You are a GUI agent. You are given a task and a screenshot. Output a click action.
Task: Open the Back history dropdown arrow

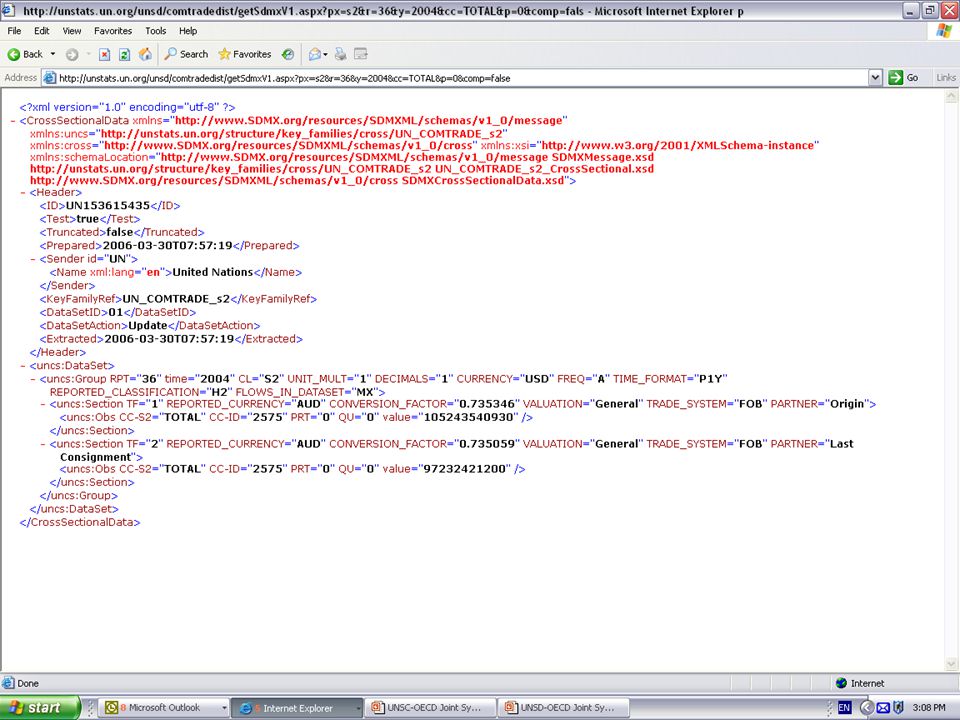tap(53, 54)
